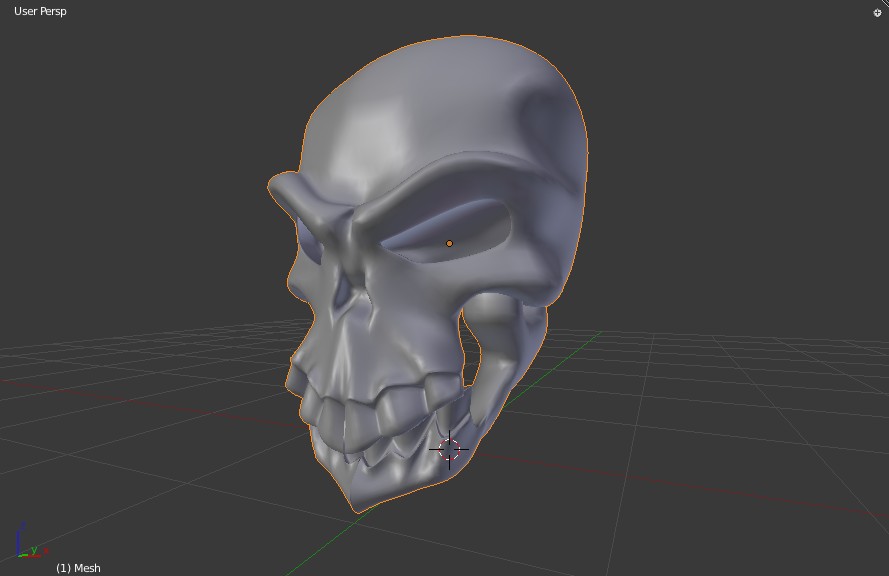Click empty space to deselect the skull

pos(750,150)
